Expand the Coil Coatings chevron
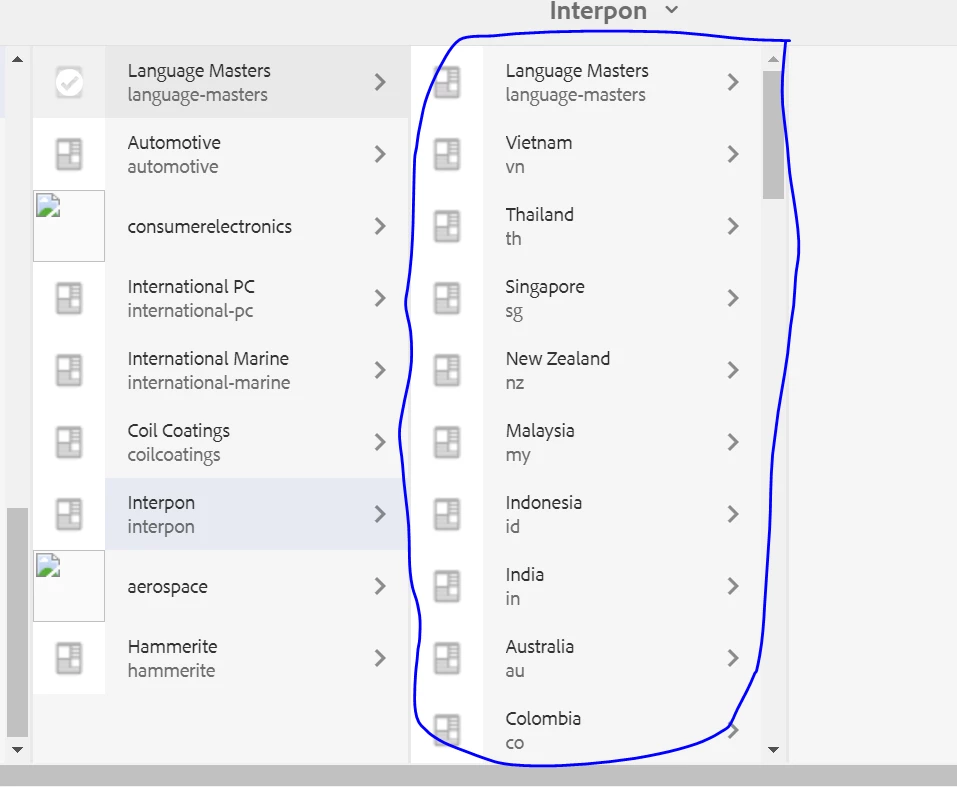Image resolution: width=957 pixels, height=787 pixels. [x=380, y=442]
